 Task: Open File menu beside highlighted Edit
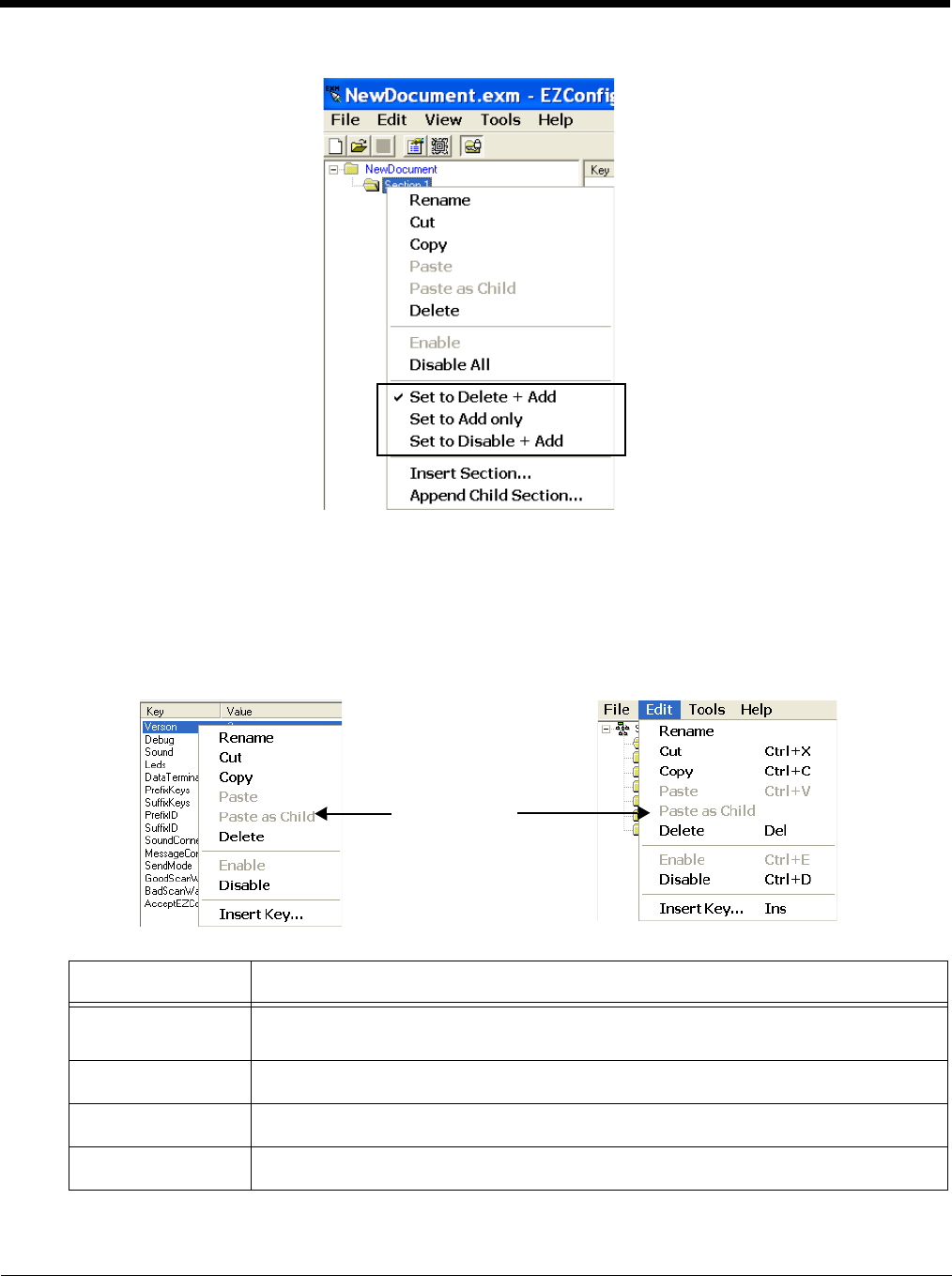click(617, 710)
